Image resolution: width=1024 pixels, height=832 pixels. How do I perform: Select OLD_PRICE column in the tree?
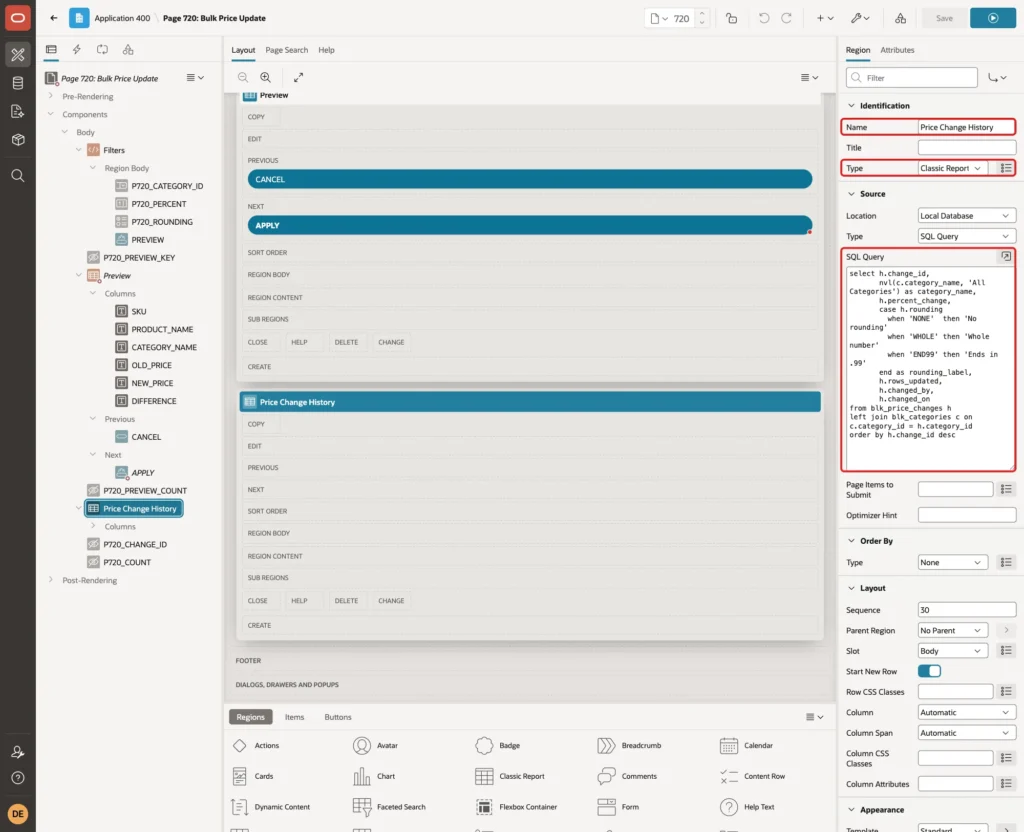[x=152, y=365]
